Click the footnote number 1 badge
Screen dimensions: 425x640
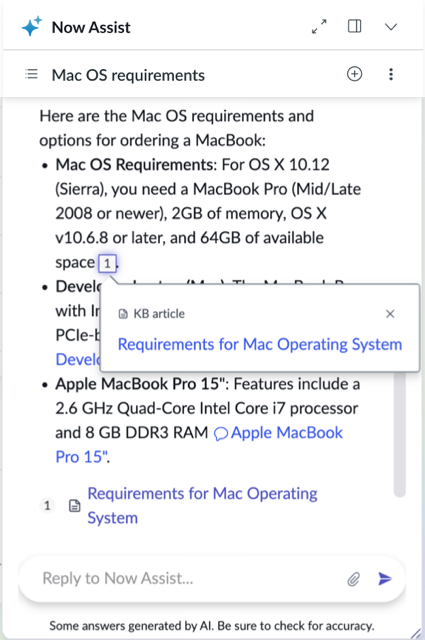(x=47, y=506)
